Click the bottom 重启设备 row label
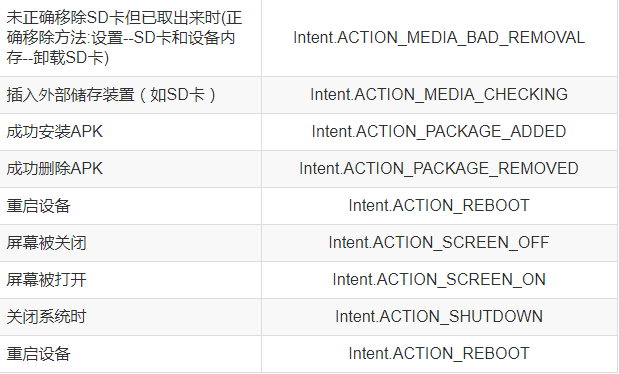The width and height of the screenshot is (619, 374). [x=38, y=354]
